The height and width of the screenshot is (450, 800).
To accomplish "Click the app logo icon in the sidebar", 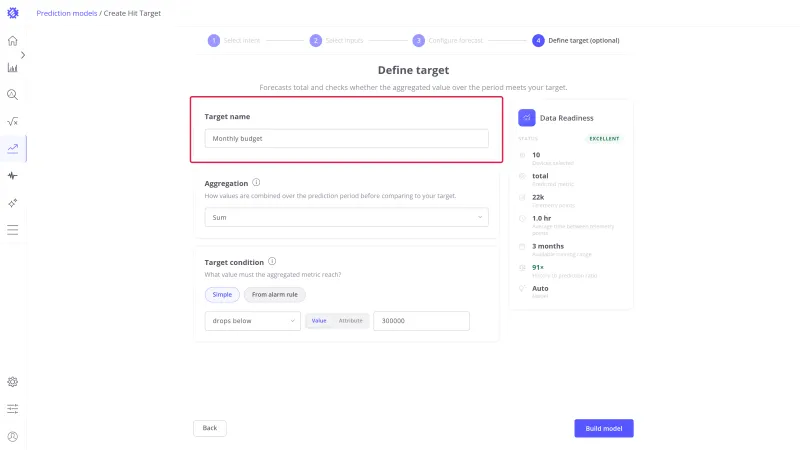I will [13, 13].
